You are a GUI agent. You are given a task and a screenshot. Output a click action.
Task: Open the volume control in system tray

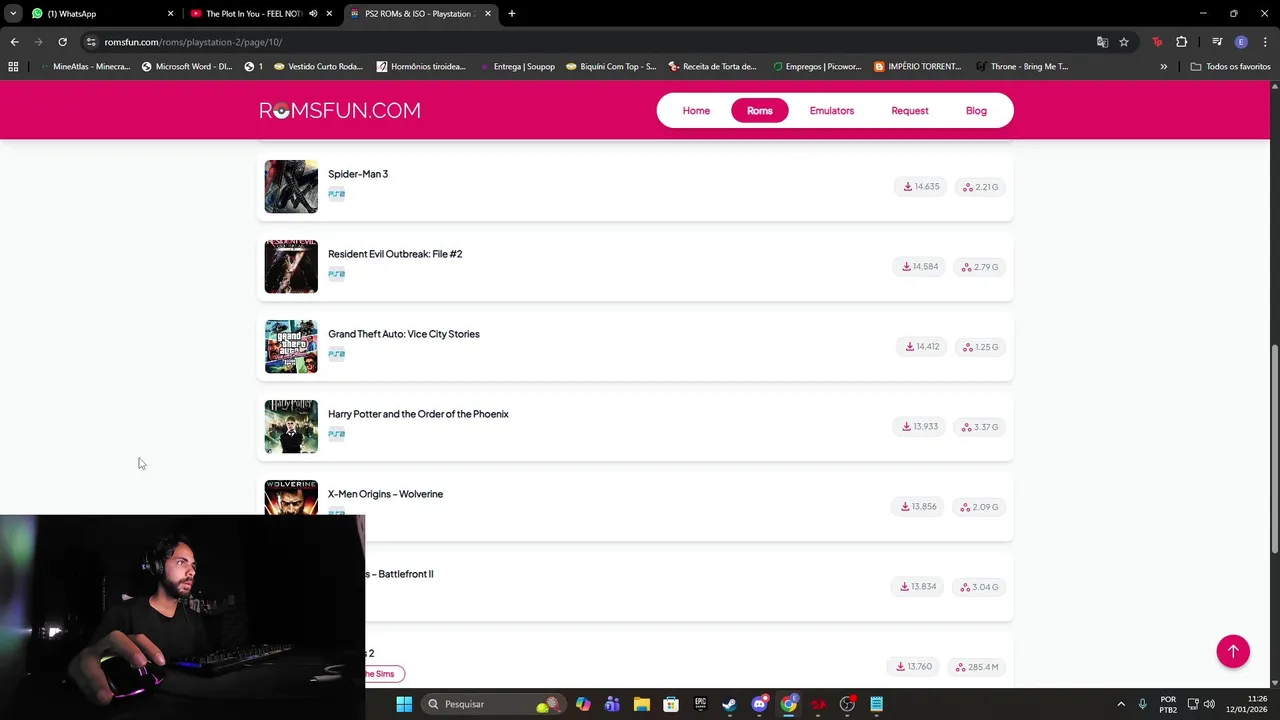pyautogui.click(x=1210, y=704)
